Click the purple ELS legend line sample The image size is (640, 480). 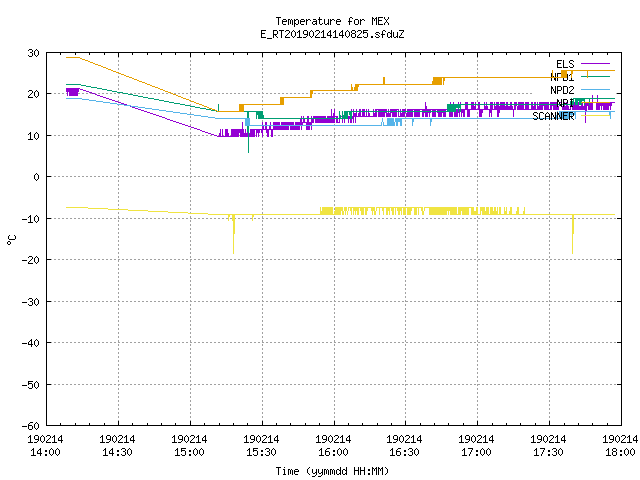[x=596, y=64]
